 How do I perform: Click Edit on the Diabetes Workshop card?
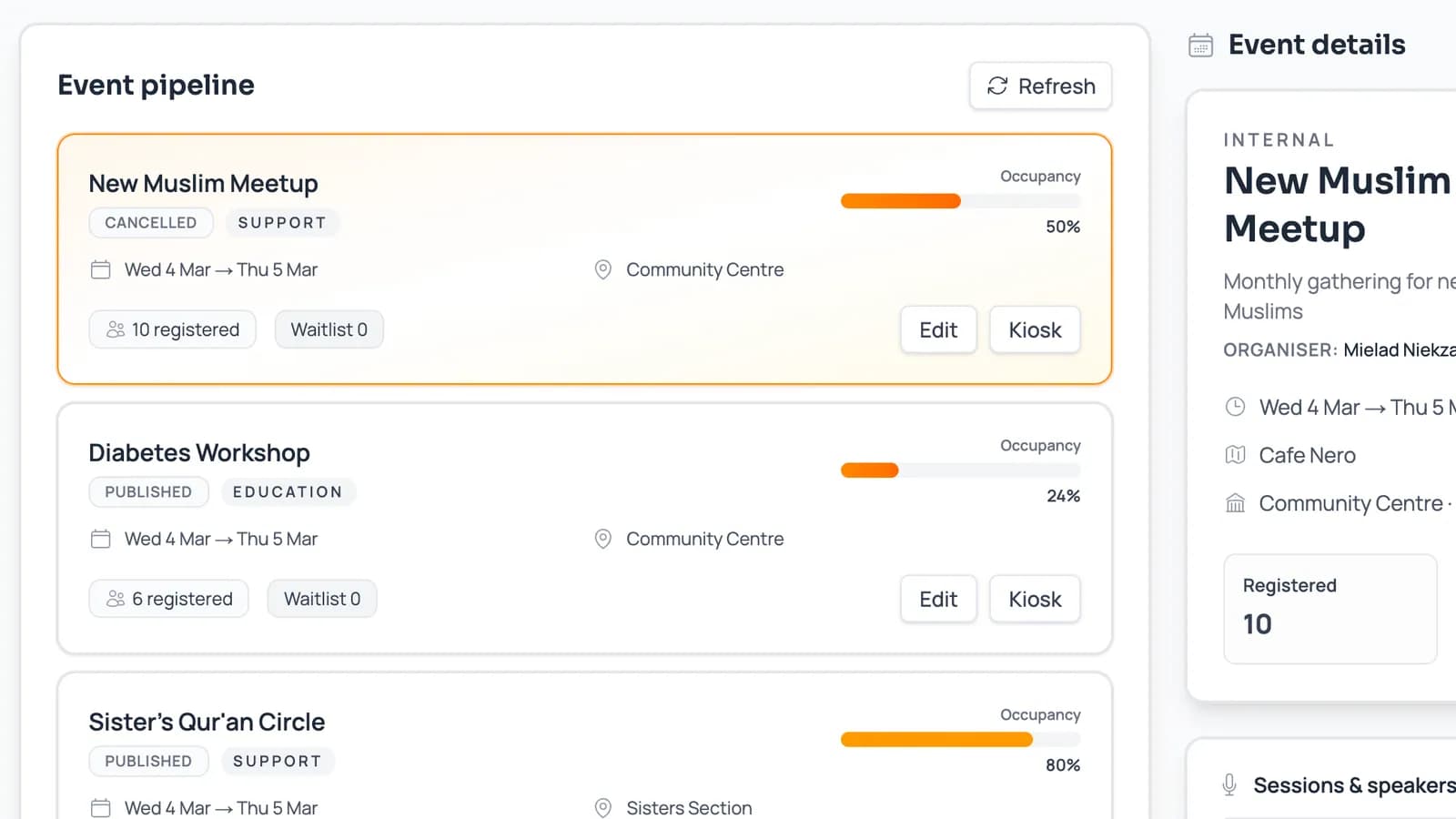[x=938, y=599]
